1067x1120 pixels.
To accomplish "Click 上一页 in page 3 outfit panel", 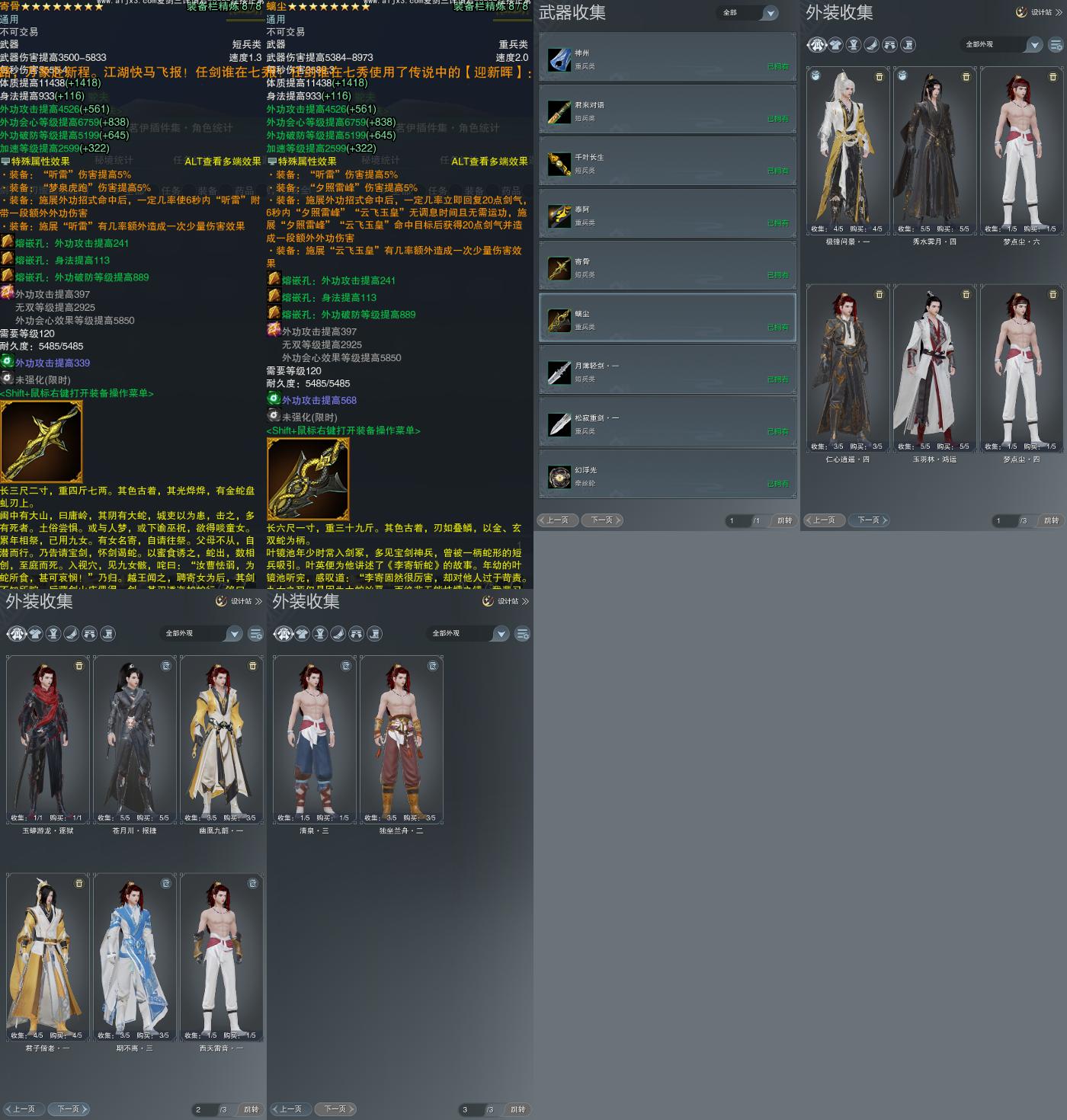I will pyautogui.click(x=290, y=1109).
